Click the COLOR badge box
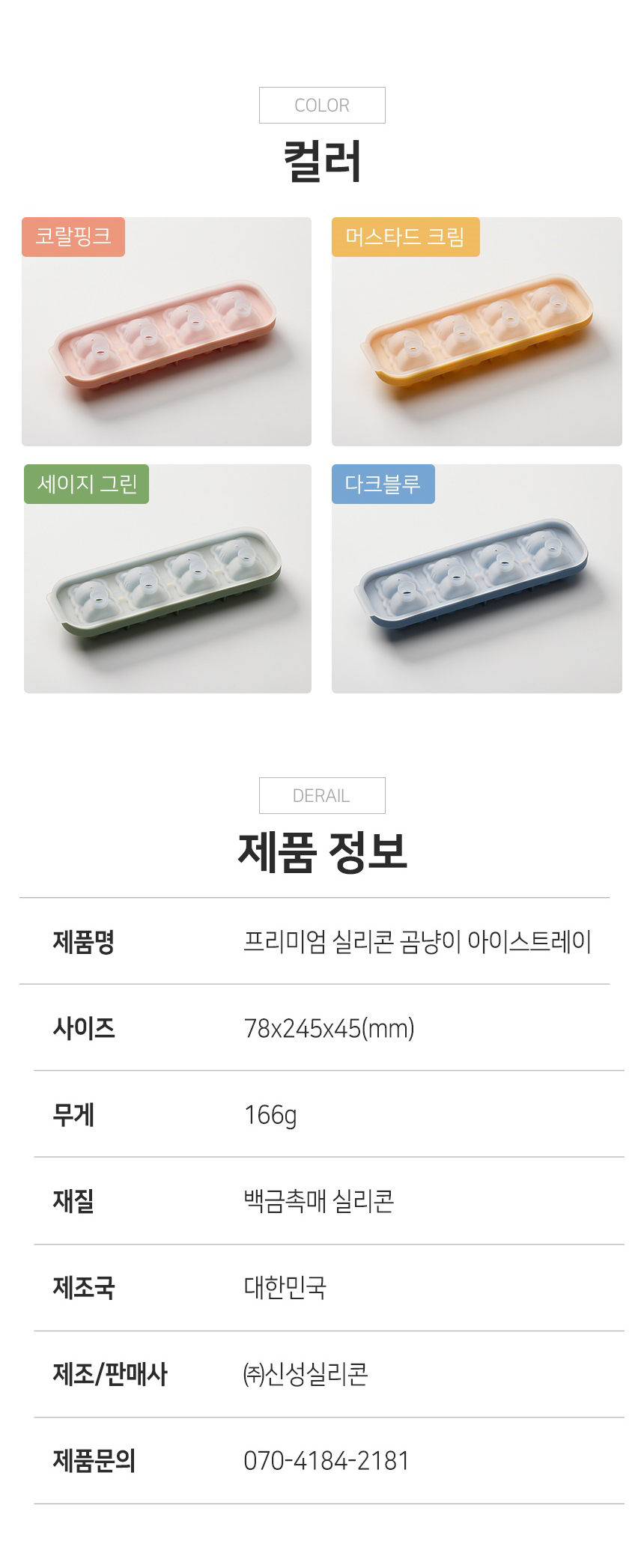 [x=322, y=106]
